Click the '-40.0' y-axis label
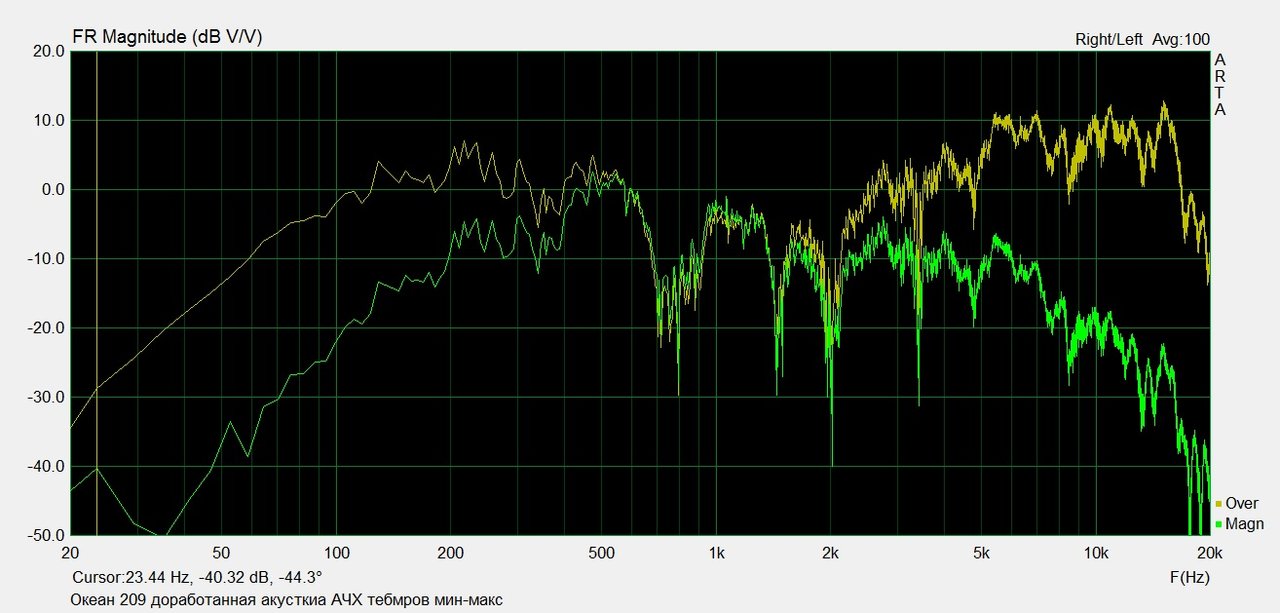1280x613 pixels. [x=45, y=466]
